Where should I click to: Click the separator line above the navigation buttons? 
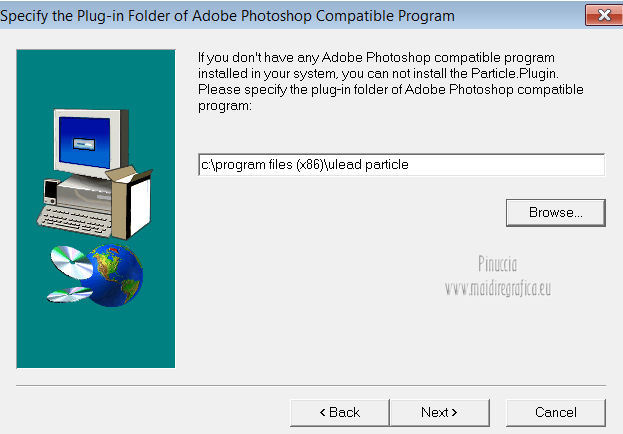(x=311, y=385)
